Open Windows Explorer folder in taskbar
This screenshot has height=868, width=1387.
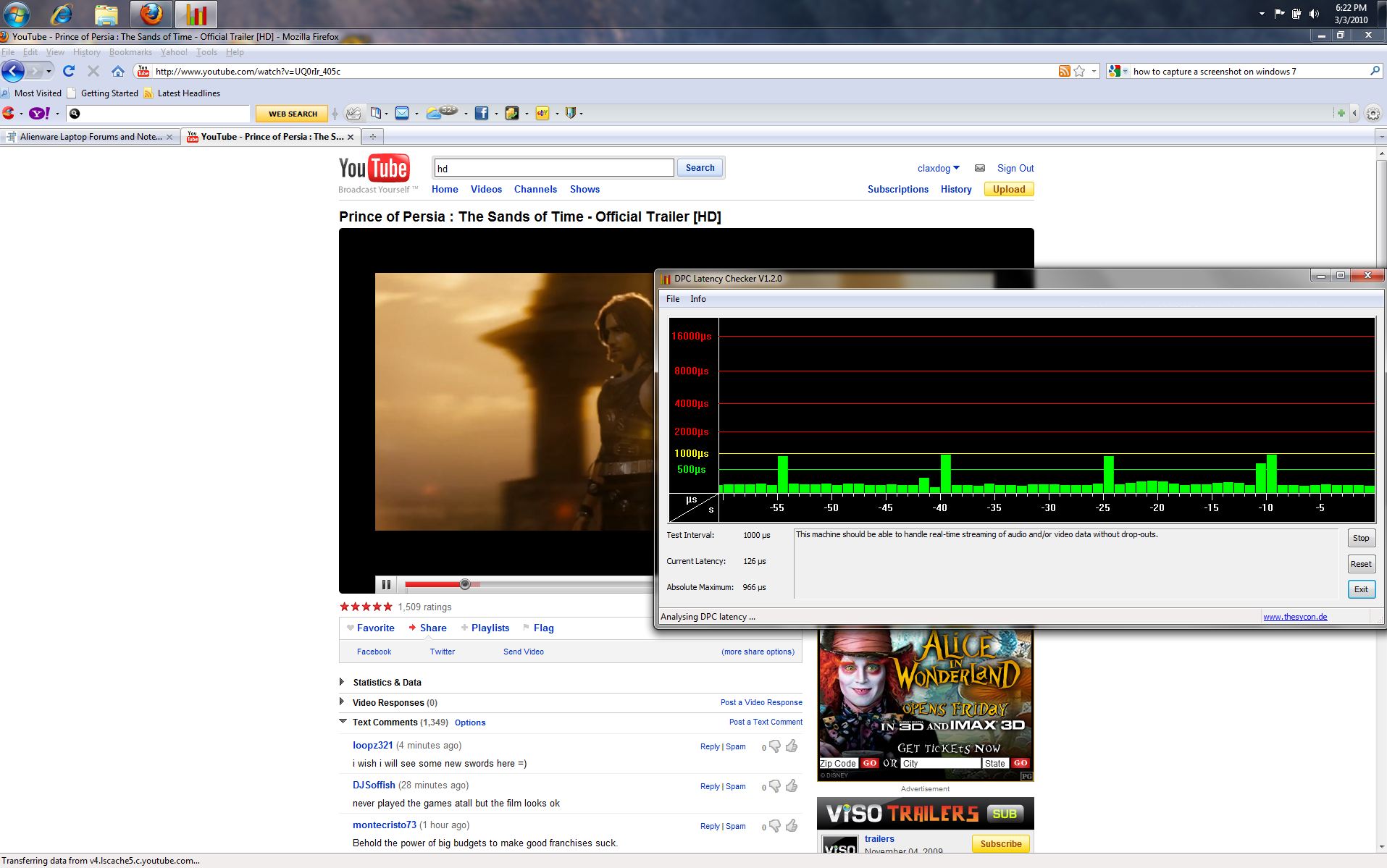pos(106,14)
